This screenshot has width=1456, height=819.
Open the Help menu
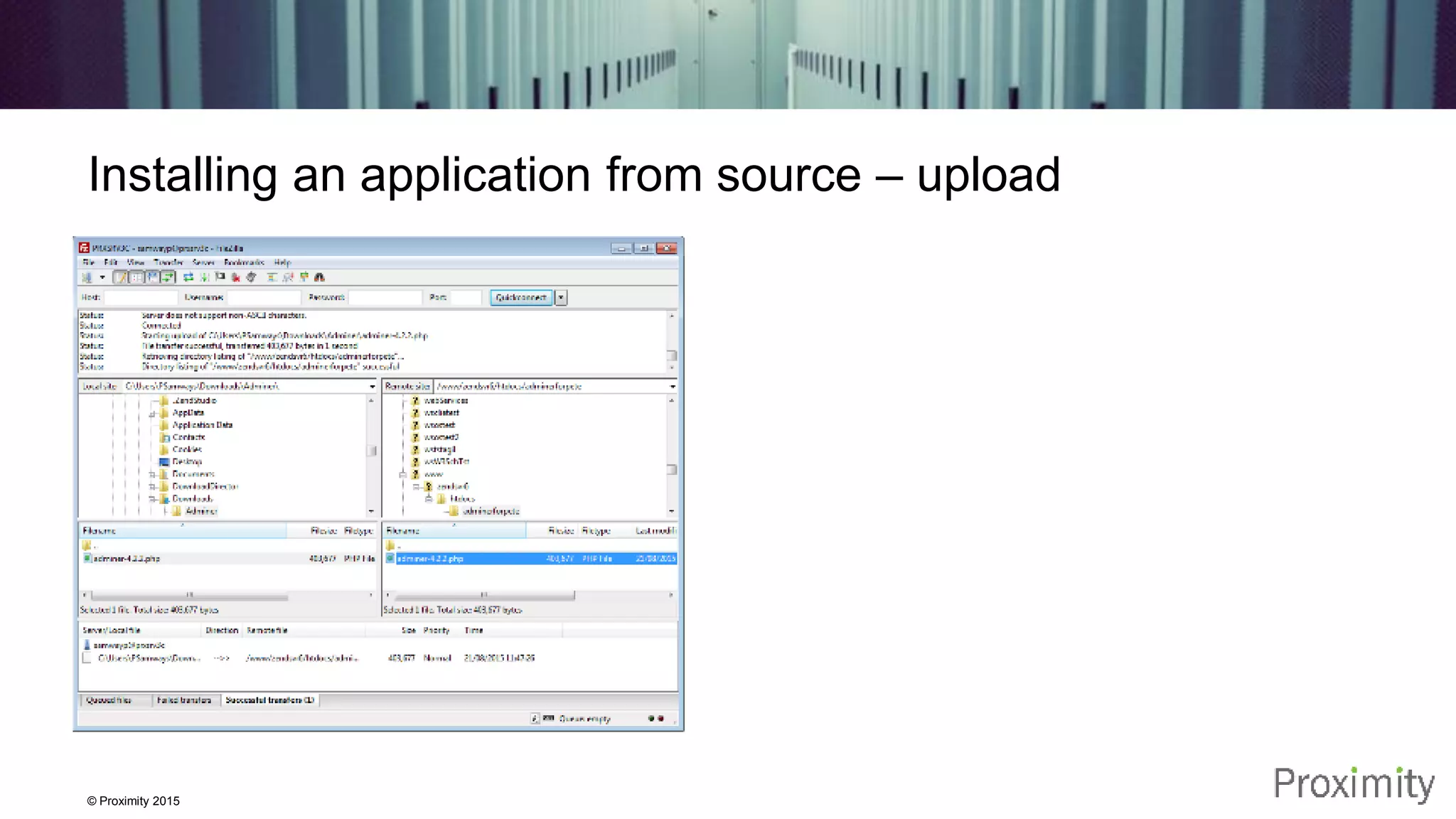(283, 262)
